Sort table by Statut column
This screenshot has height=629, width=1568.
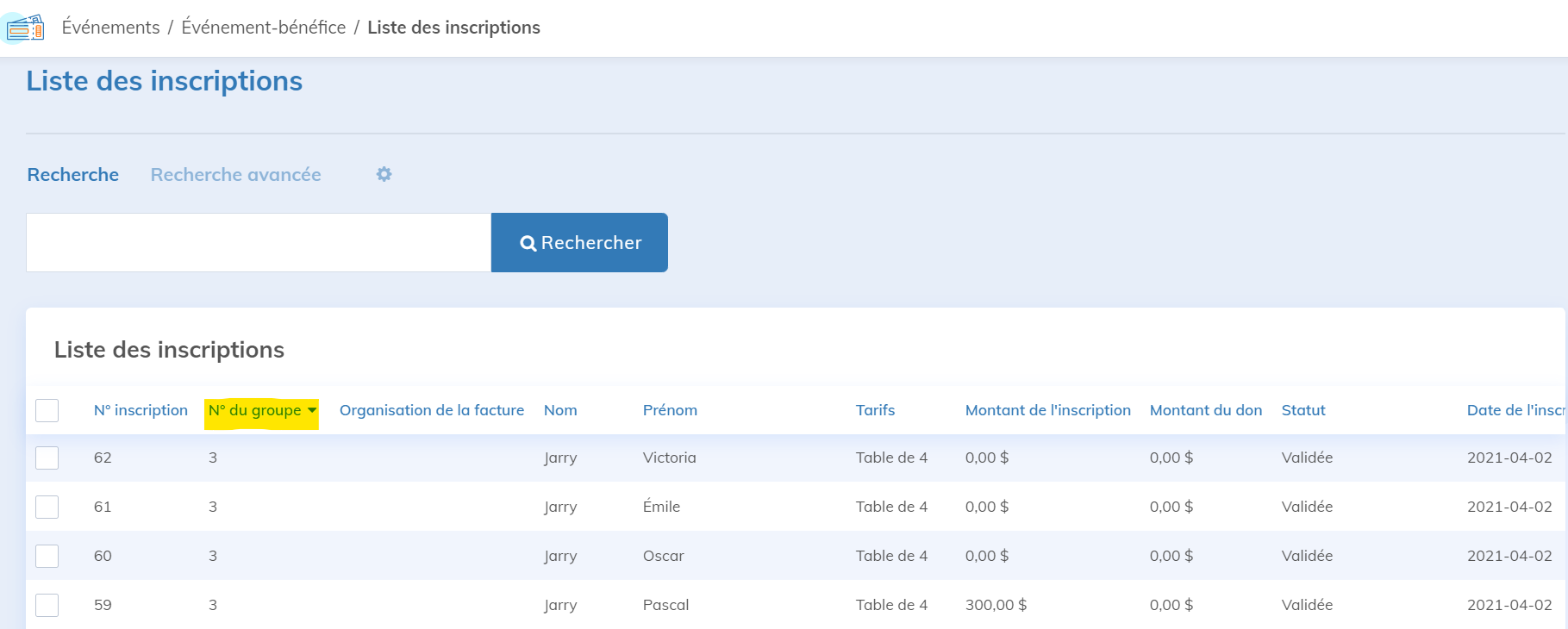1303,411
